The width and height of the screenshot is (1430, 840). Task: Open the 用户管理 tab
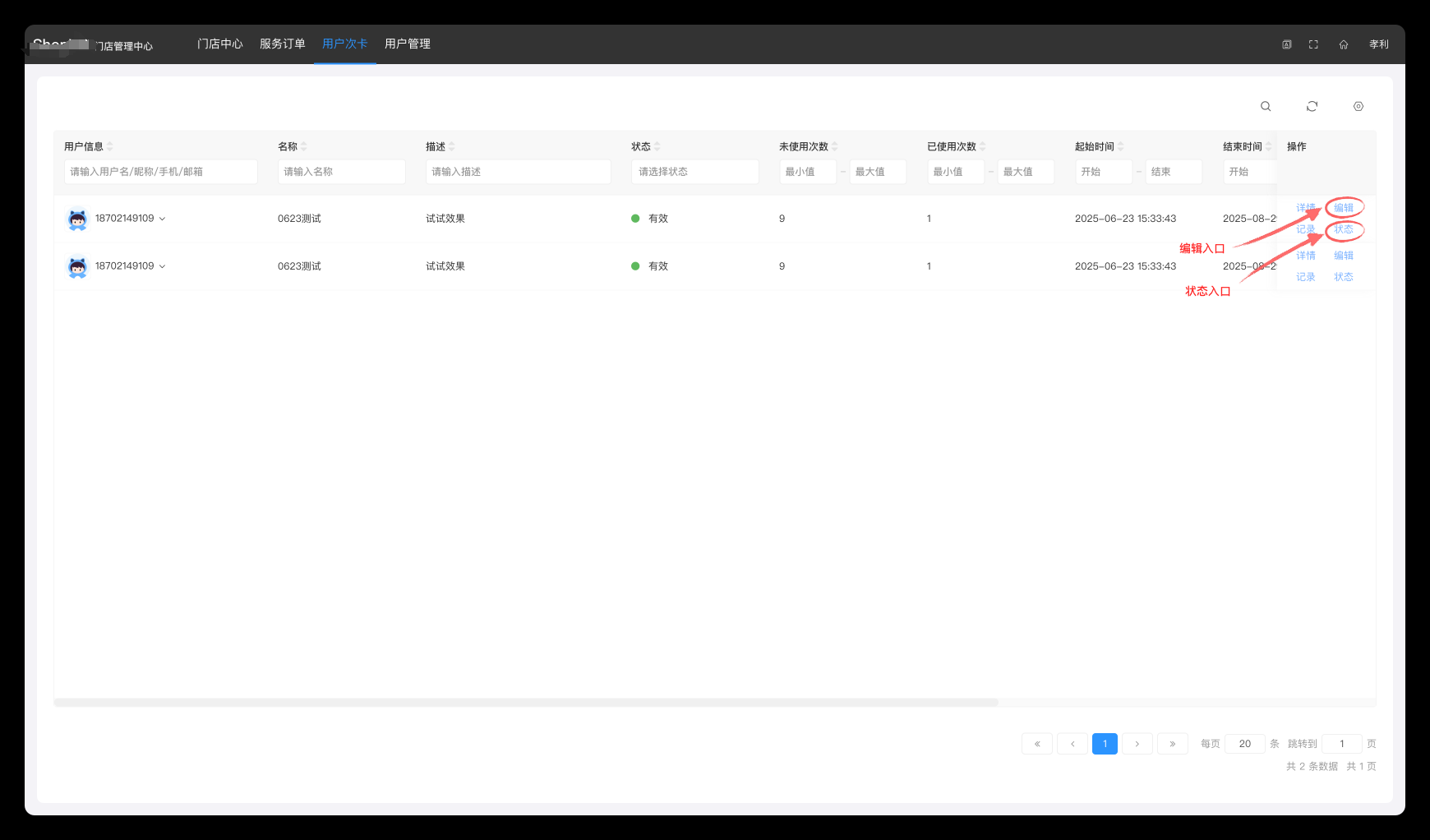point(407,44)
